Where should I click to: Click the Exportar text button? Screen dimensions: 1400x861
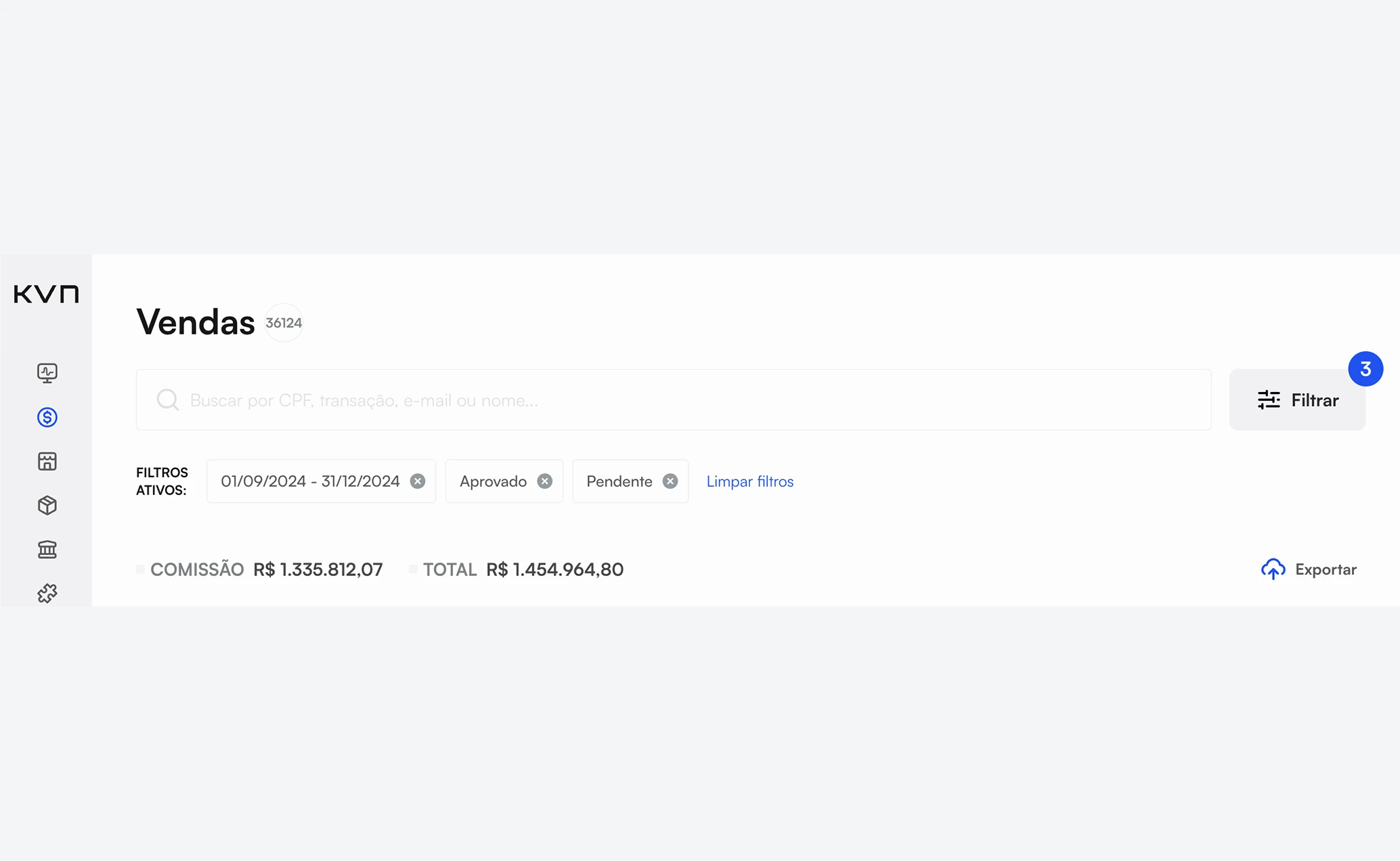tap(1325, 569)
